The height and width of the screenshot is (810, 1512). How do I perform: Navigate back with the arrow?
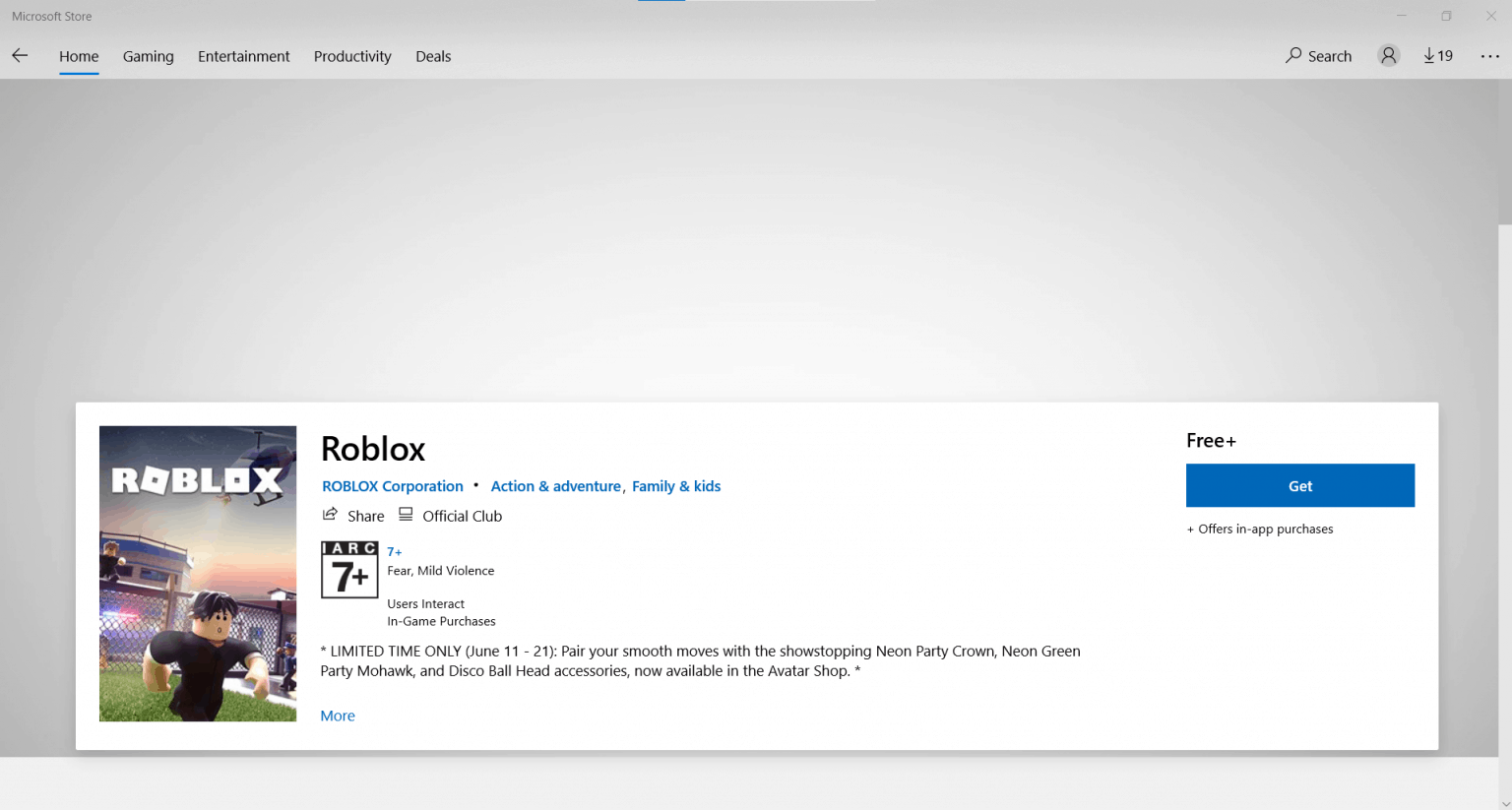point(20,56)
